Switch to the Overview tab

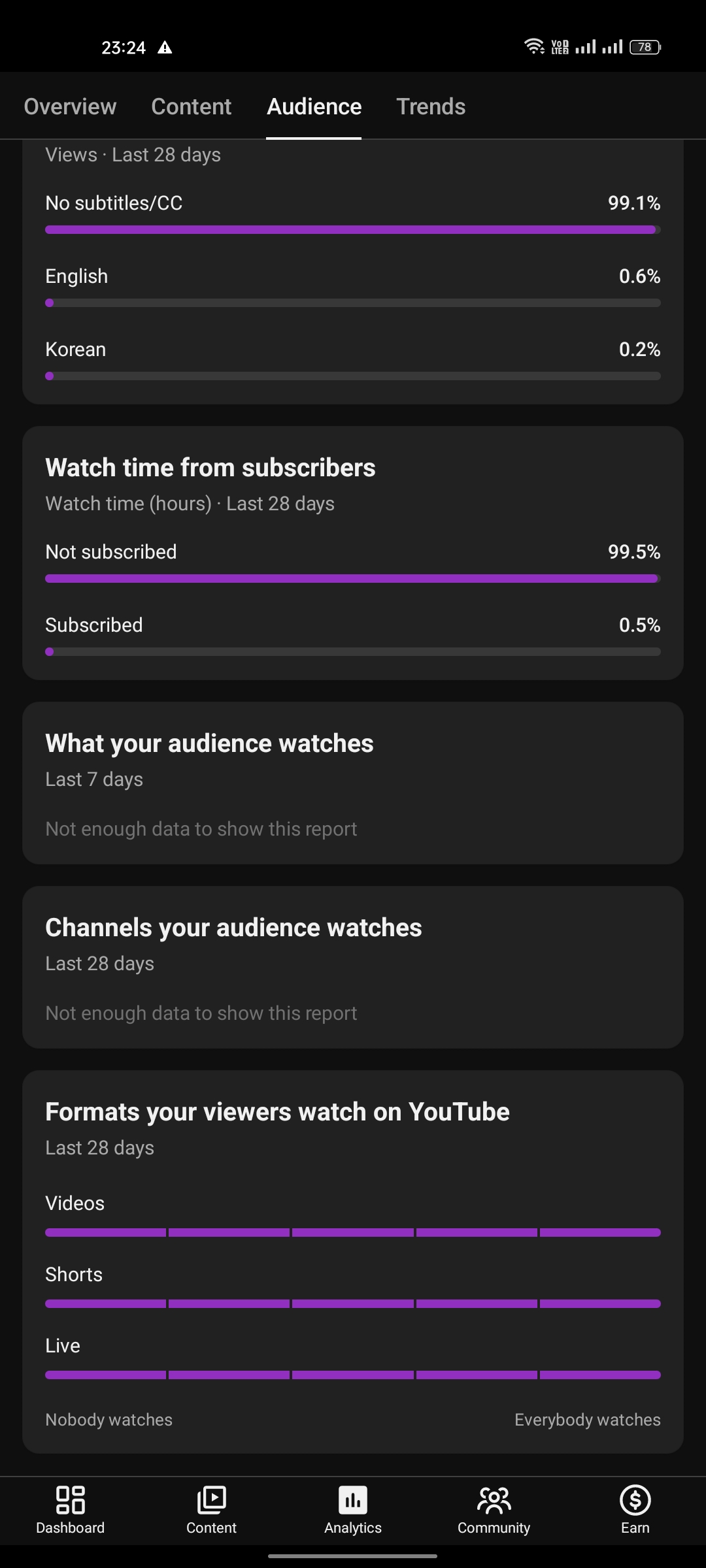(70, 106)
